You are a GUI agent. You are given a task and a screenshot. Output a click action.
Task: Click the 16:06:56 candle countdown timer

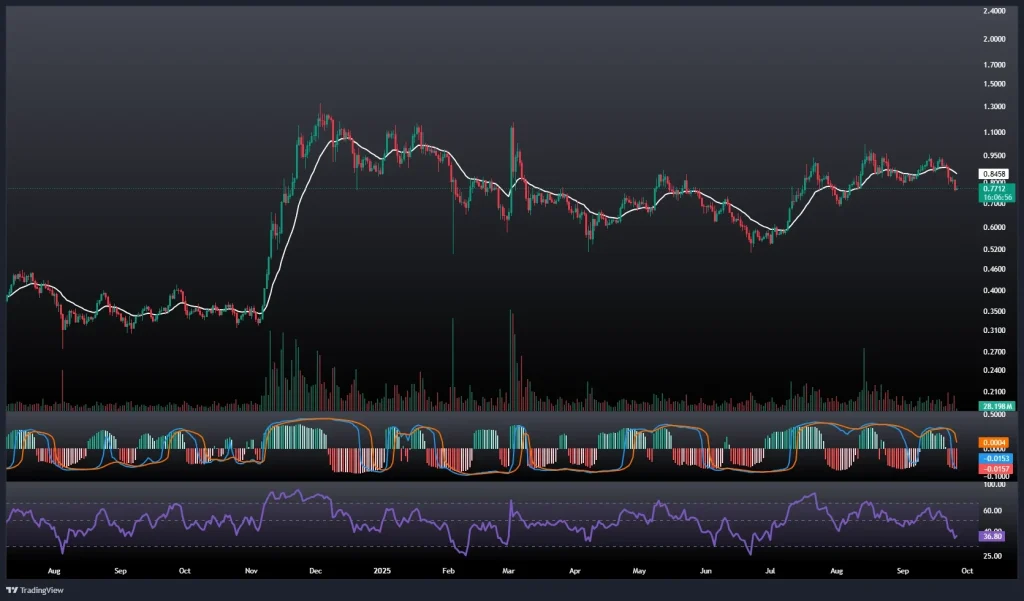(994, 198)
